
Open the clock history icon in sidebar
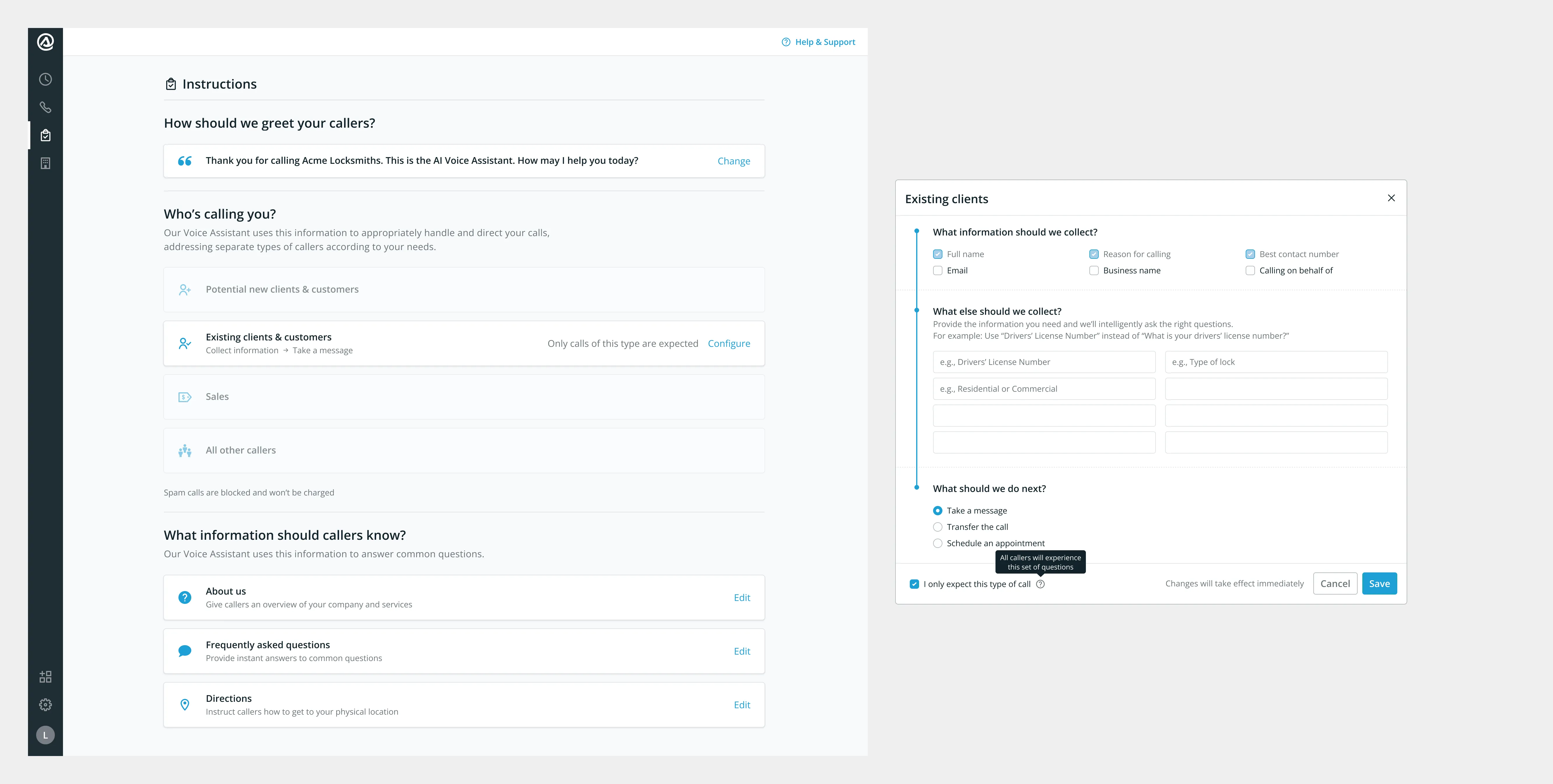pyautogui.click(x=45, y=80)
